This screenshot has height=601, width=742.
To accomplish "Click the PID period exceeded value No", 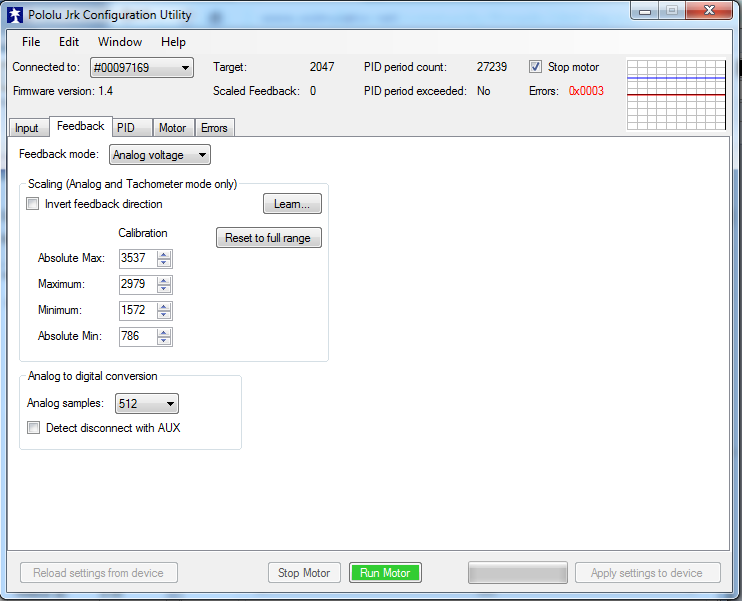I will pos(484,91).
